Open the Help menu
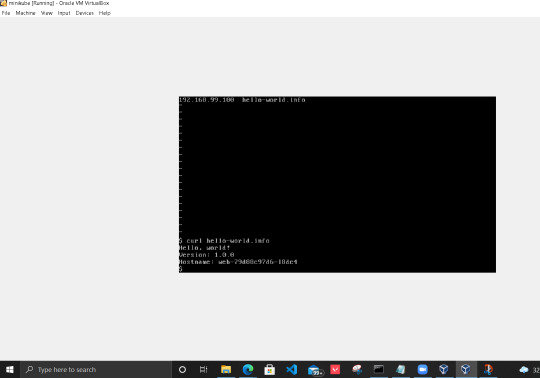 105,13
